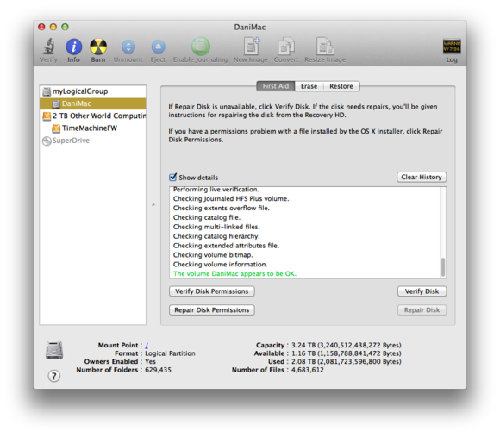Click the disk drive icon in info area
This screenshot has height=435, width=499.
[x=54, y=350]
